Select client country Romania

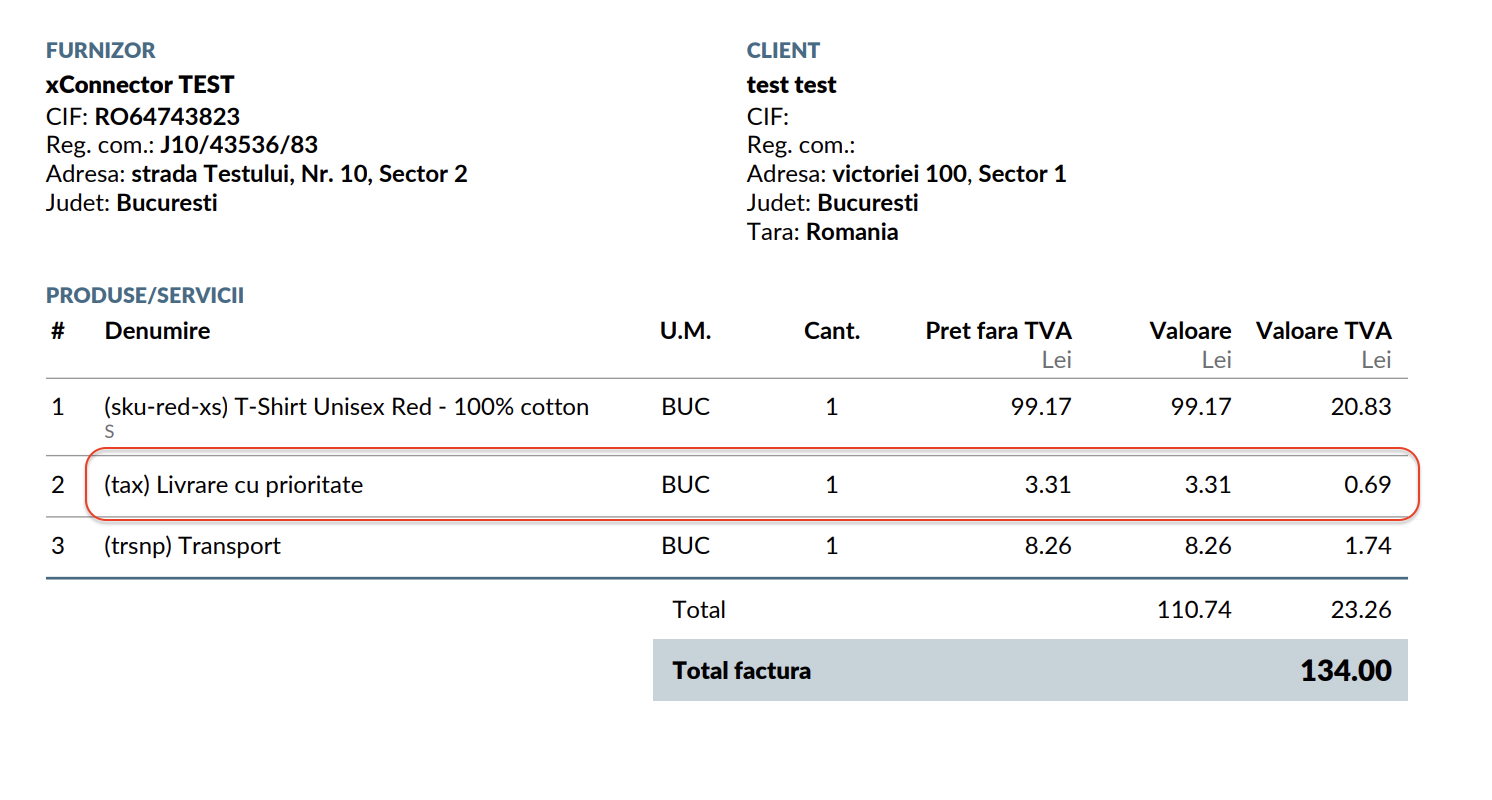point(852,232)
